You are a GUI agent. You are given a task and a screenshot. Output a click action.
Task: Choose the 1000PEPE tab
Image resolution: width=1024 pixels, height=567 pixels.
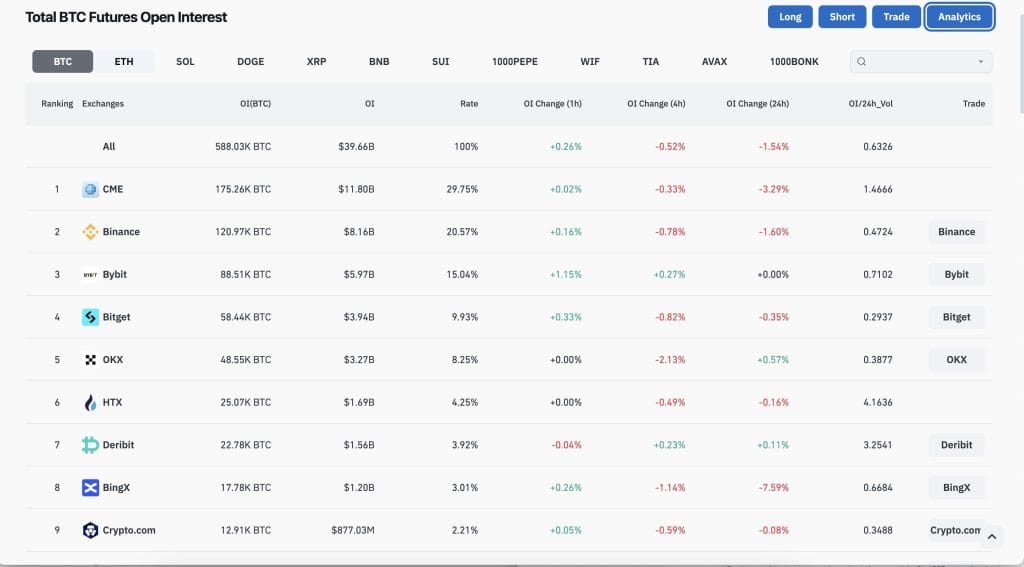[514, 62]
